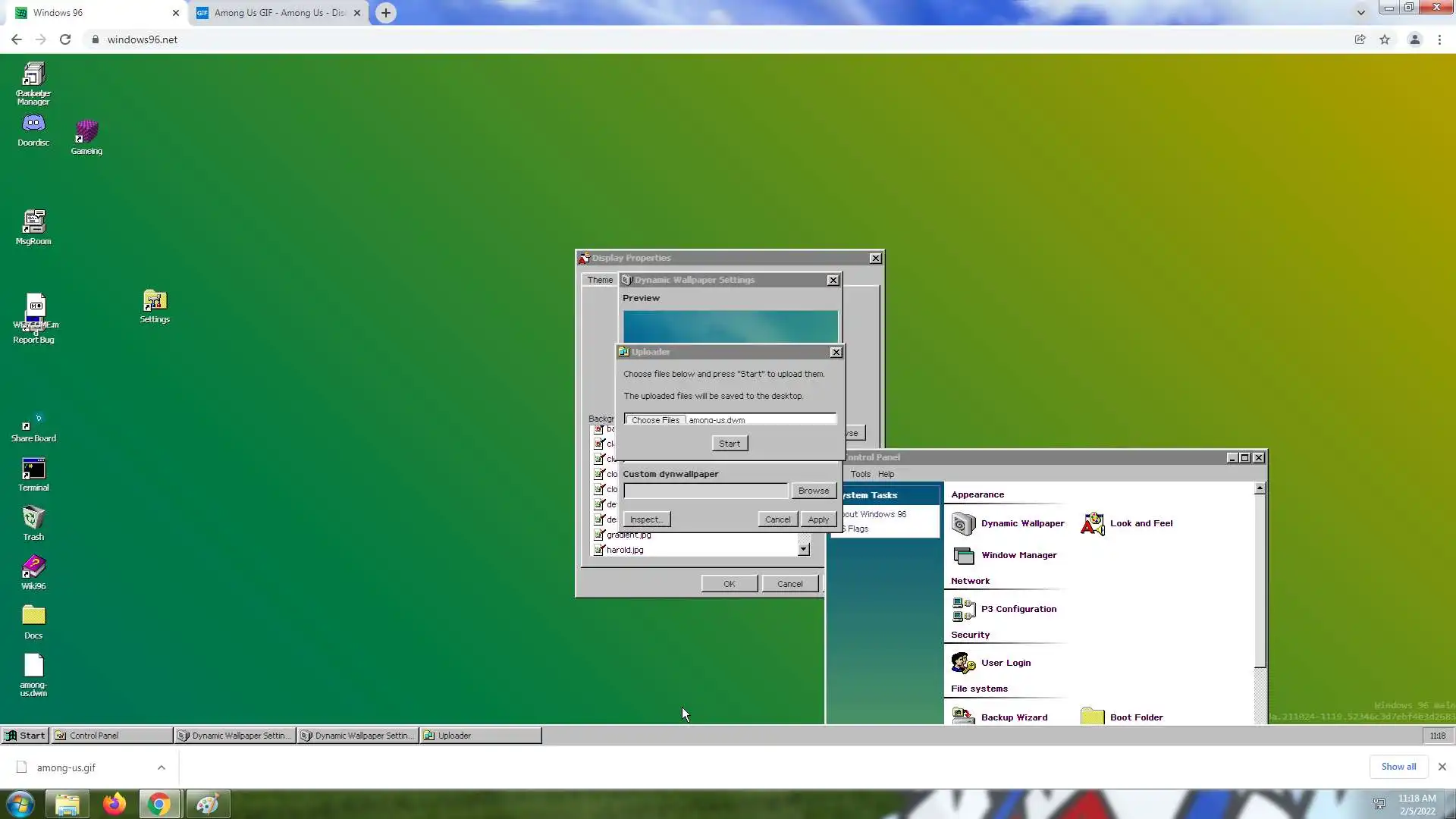Viewport: 1456px width, 819px height.
Task: Open the Terminal desktop icon
Action: click(33, 469)
